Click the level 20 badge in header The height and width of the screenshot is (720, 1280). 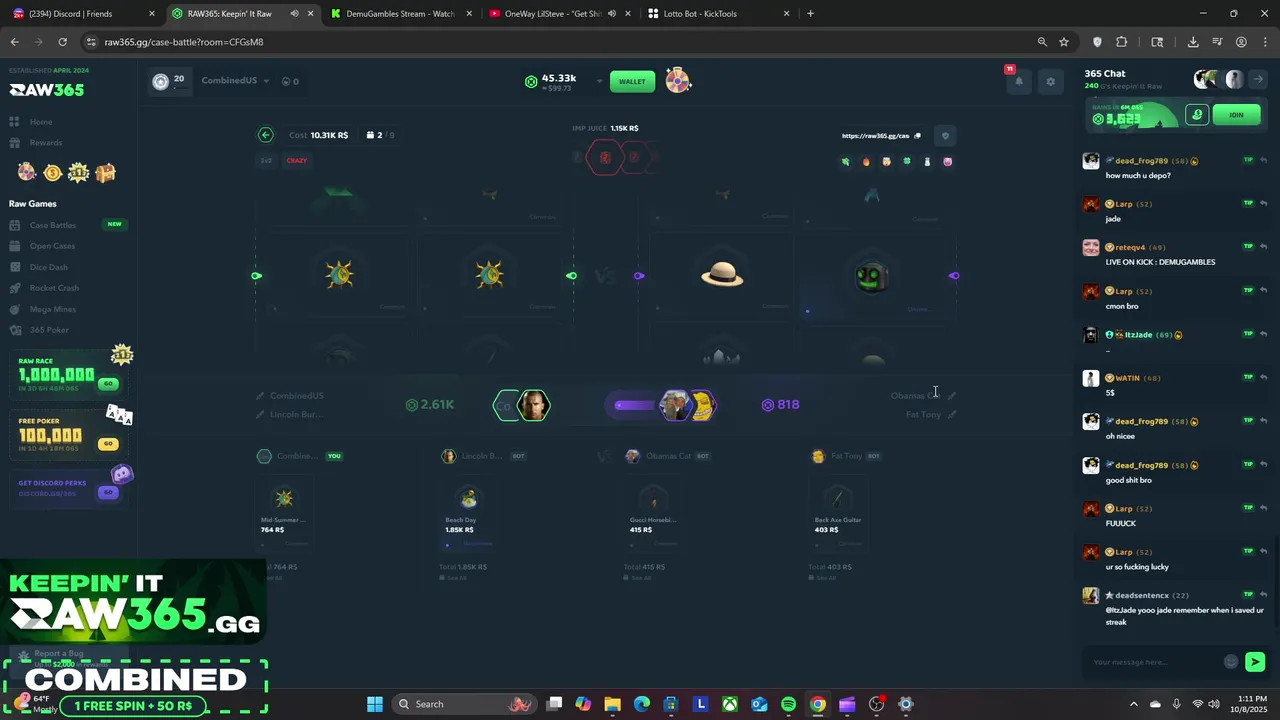pos(168,81)
